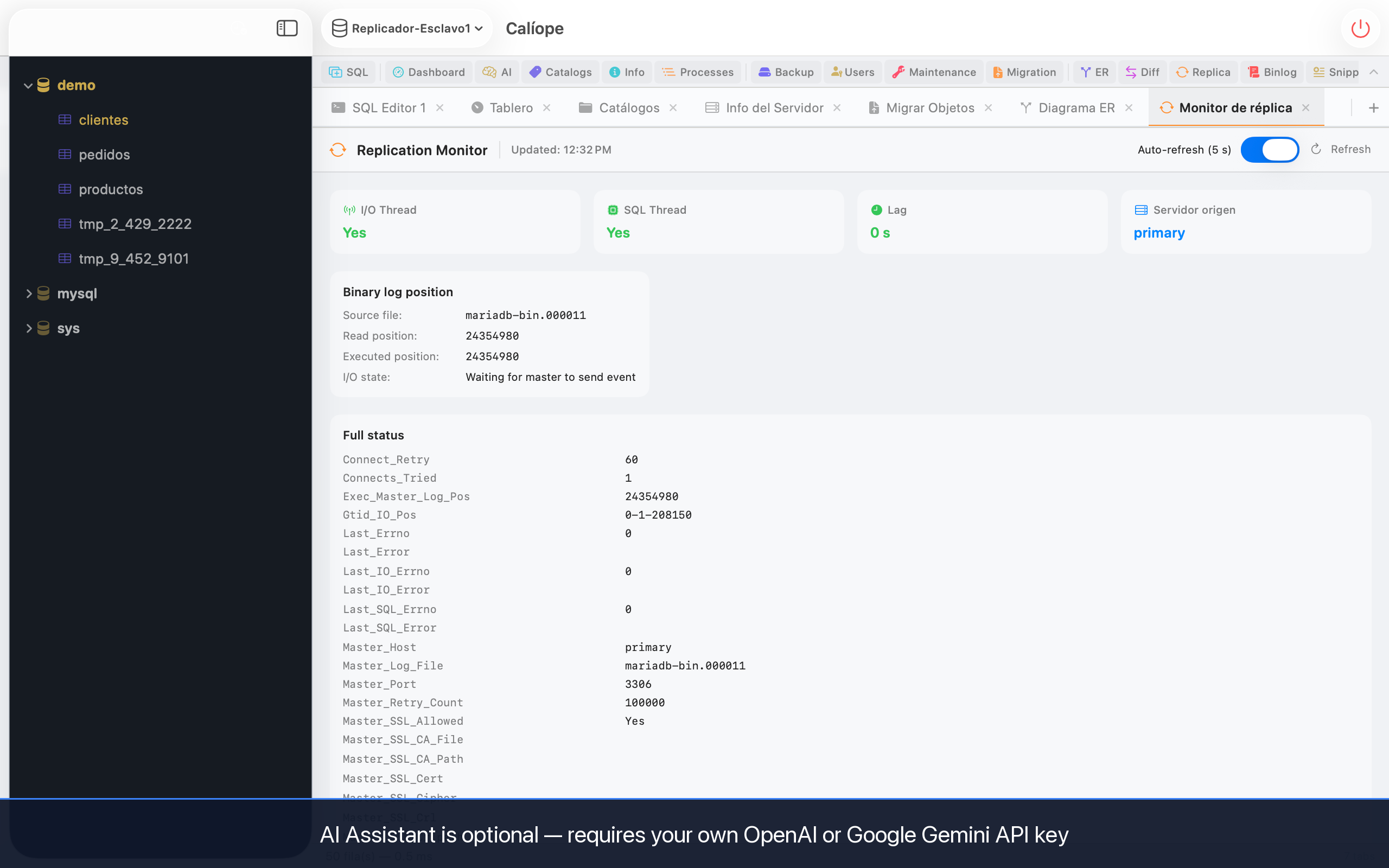Select the clientes table
Image resolution: width=1389 pixels, height=868 pixels.
click(x=103, y=120)
